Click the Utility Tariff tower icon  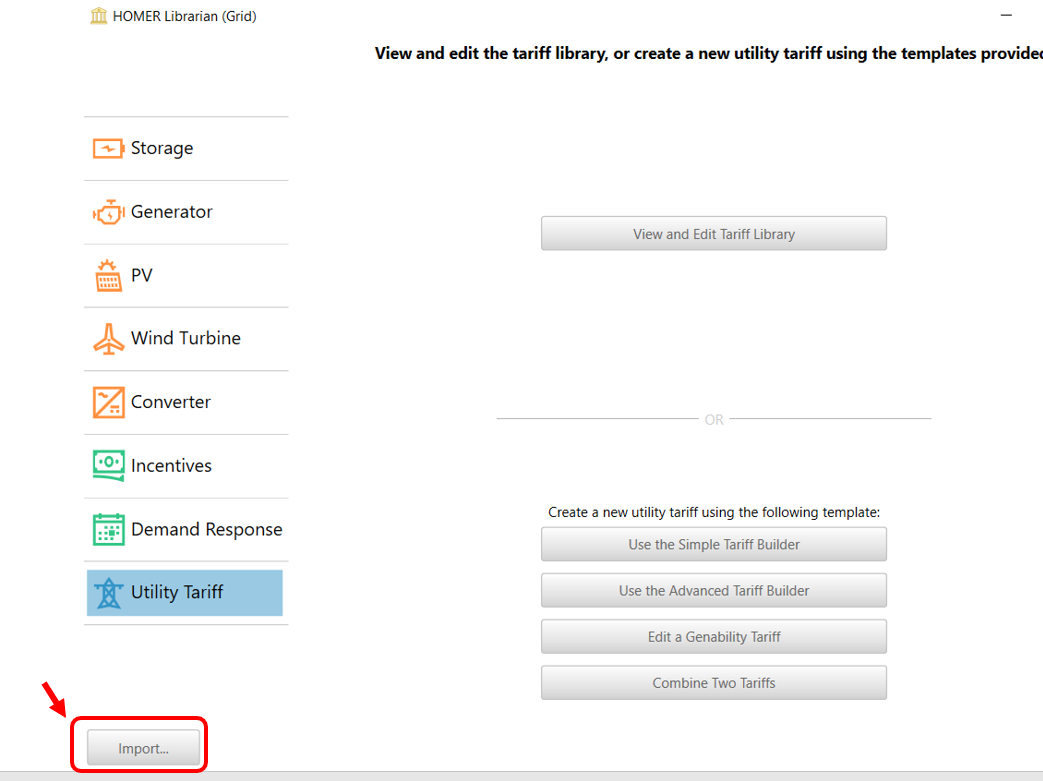pyautogui.click(x=107, y=593)
